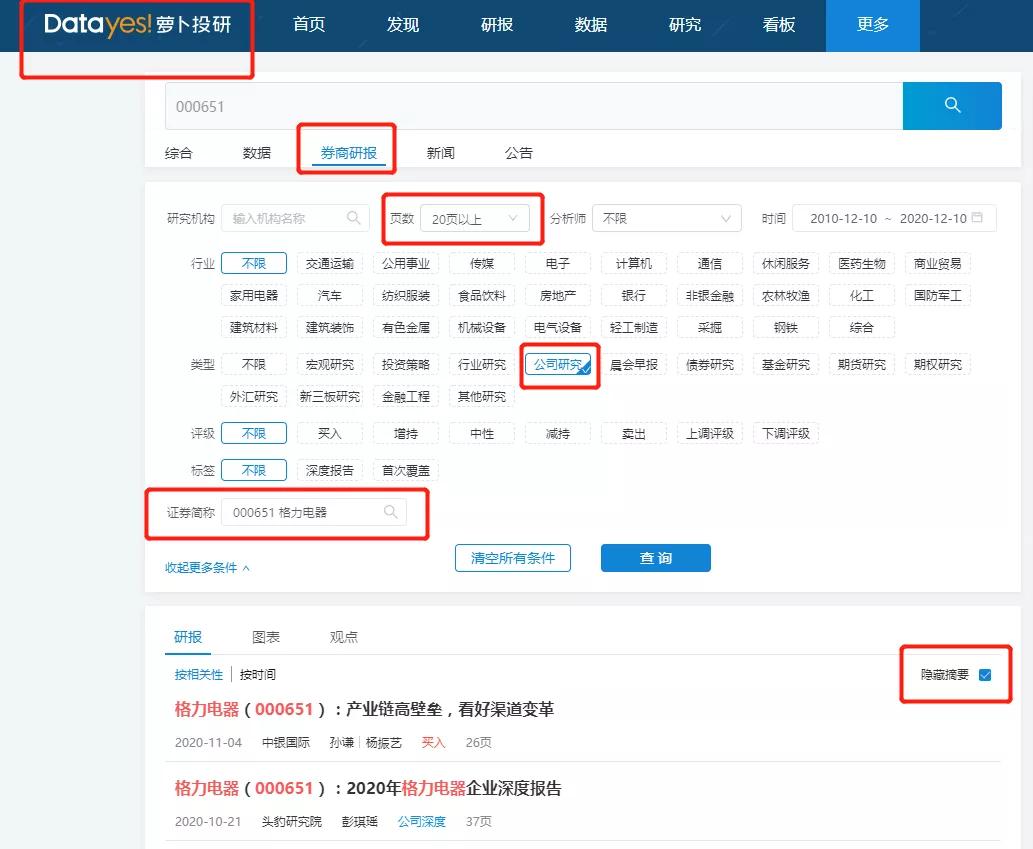The image size is (1033, 849).
Task: Click the blue search magnifier icon
Action: tap(951, 105)
